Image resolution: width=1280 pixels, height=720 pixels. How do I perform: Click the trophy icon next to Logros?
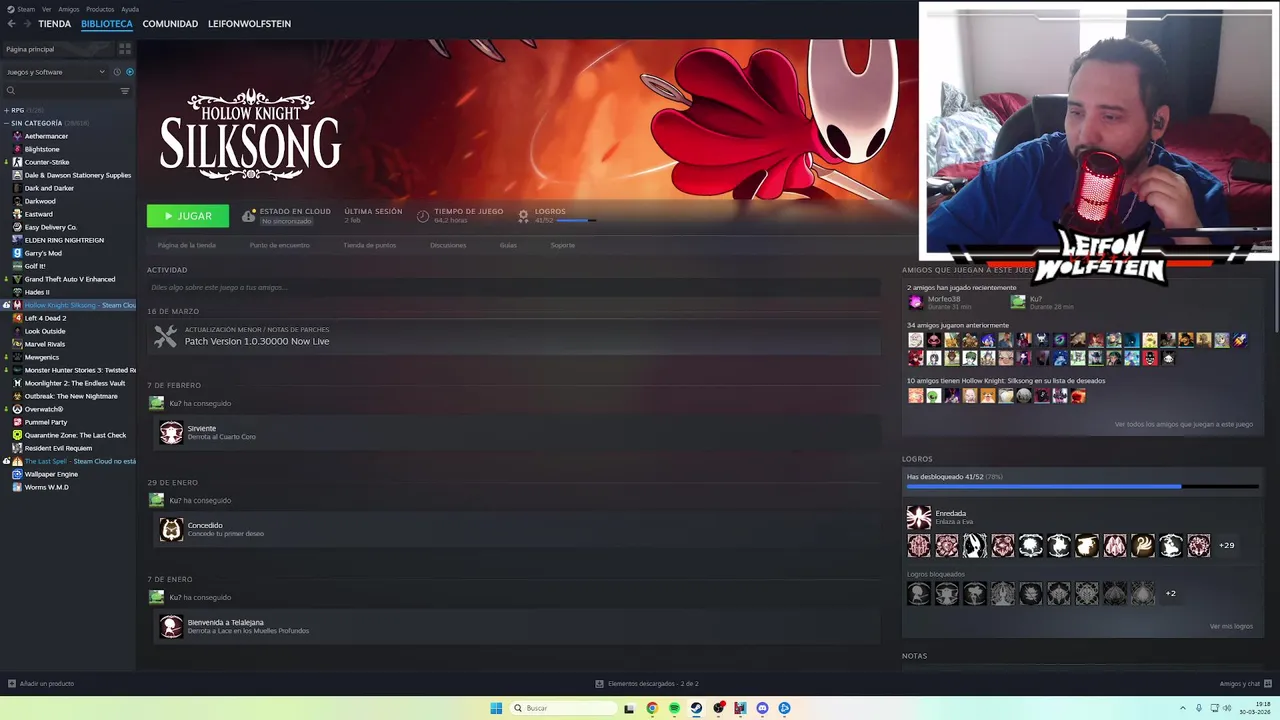(x=523, y=215)
